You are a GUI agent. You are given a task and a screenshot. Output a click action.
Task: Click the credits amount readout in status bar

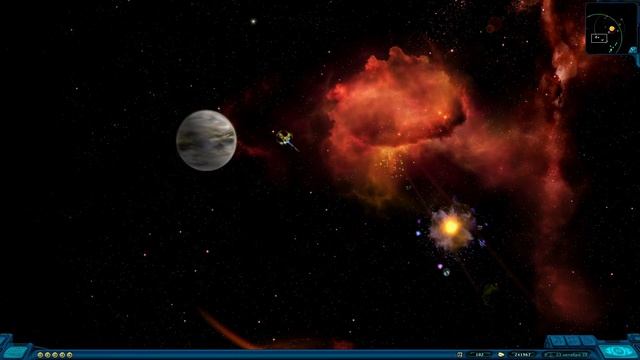click(523, 355)
